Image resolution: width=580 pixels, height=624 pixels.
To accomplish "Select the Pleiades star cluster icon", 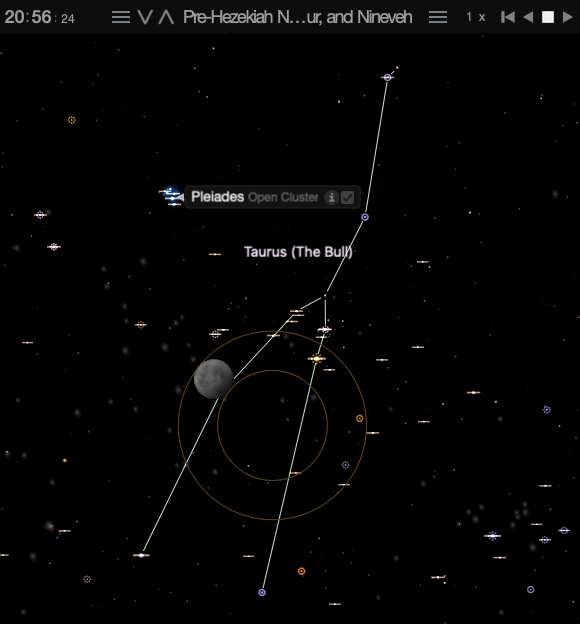I will pyautogui.click(x=171, y=197).
